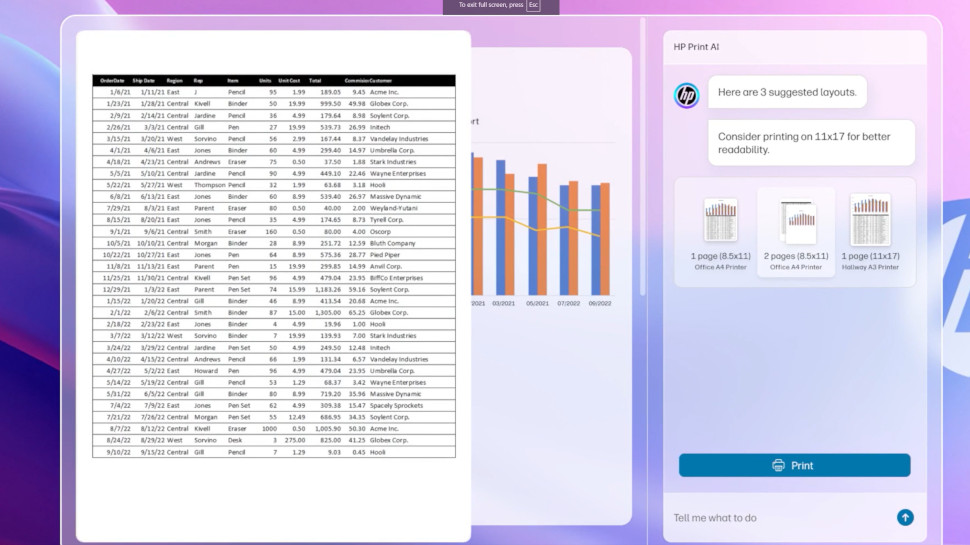Click the 9/10/22 order date cell
Viewport: 970px width, 545px height.
pyautogui.click(x=119, y=452)
